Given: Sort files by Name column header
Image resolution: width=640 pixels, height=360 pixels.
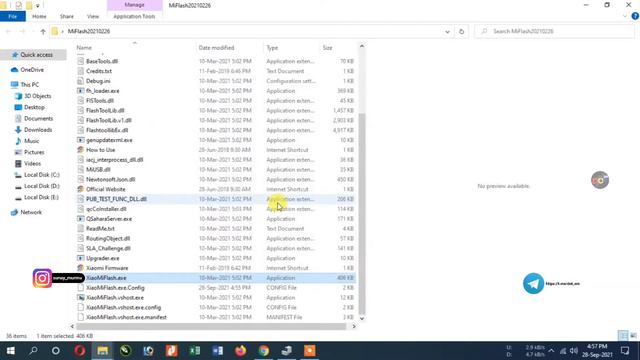Looking at the screenshot, I should 84,48.
